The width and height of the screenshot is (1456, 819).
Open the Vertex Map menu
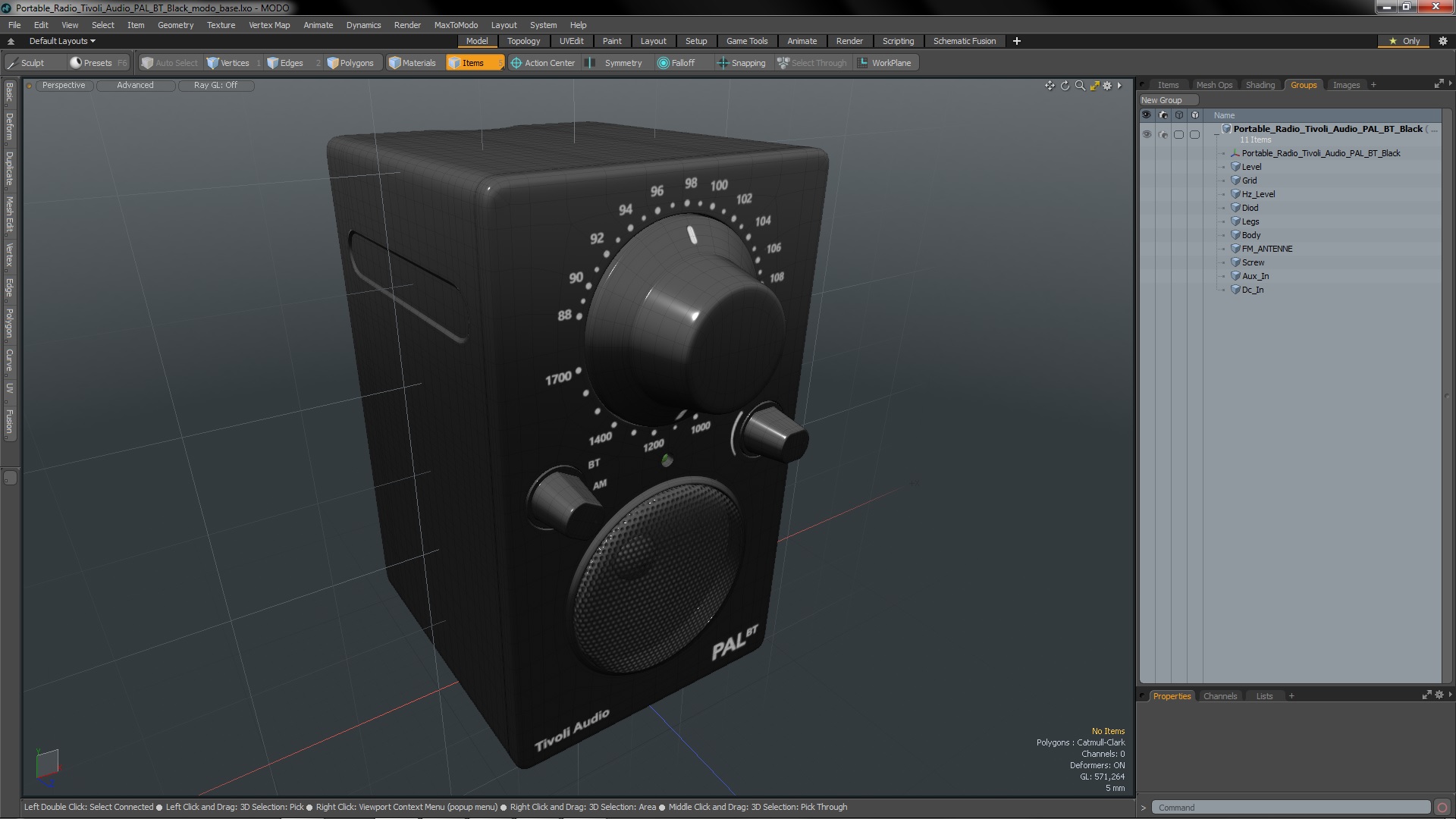tap(269, 25)
